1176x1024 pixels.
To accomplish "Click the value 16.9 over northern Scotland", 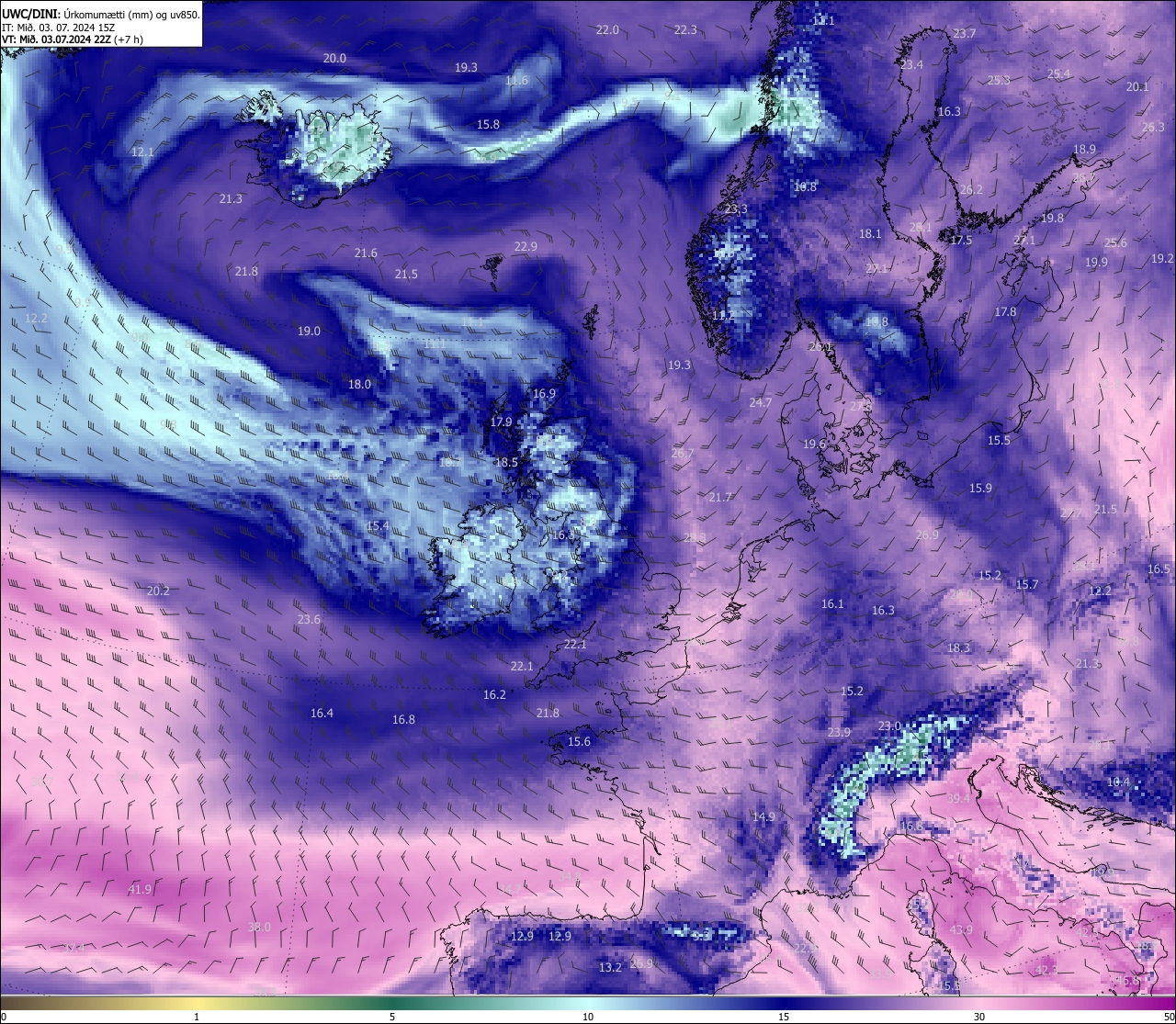I will pyautogui.click(x=544, y=393).
